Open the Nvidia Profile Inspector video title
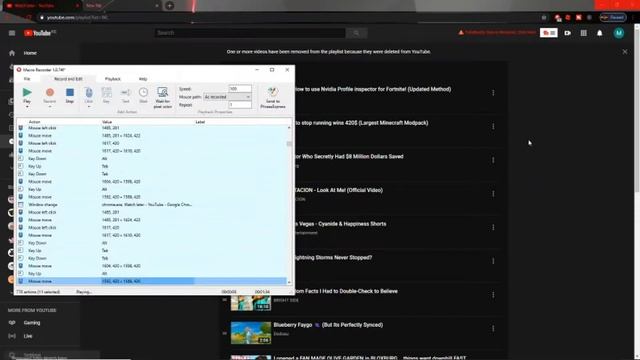The image size is (640, 360). point(372,89)
